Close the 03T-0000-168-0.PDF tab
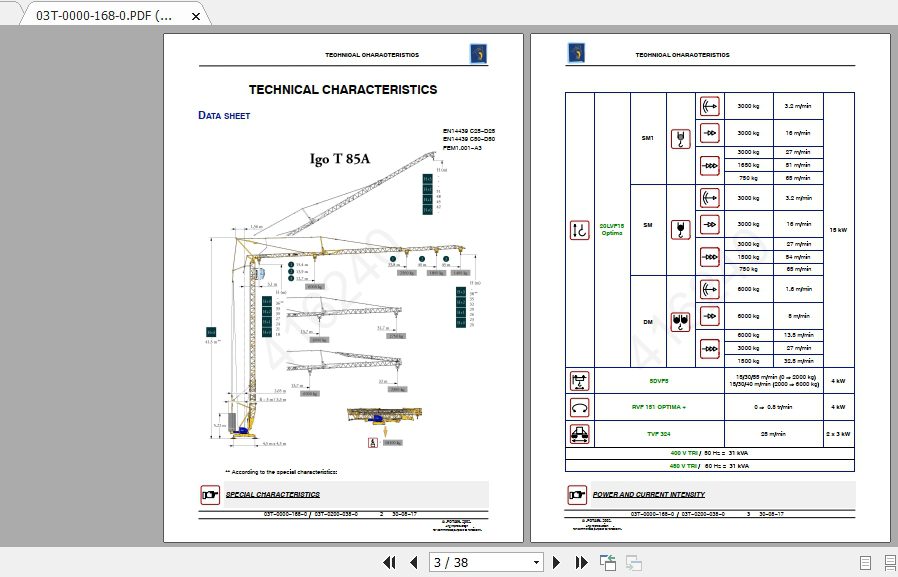The width and height of the screenshot is (898, 577). coord(196,16)
